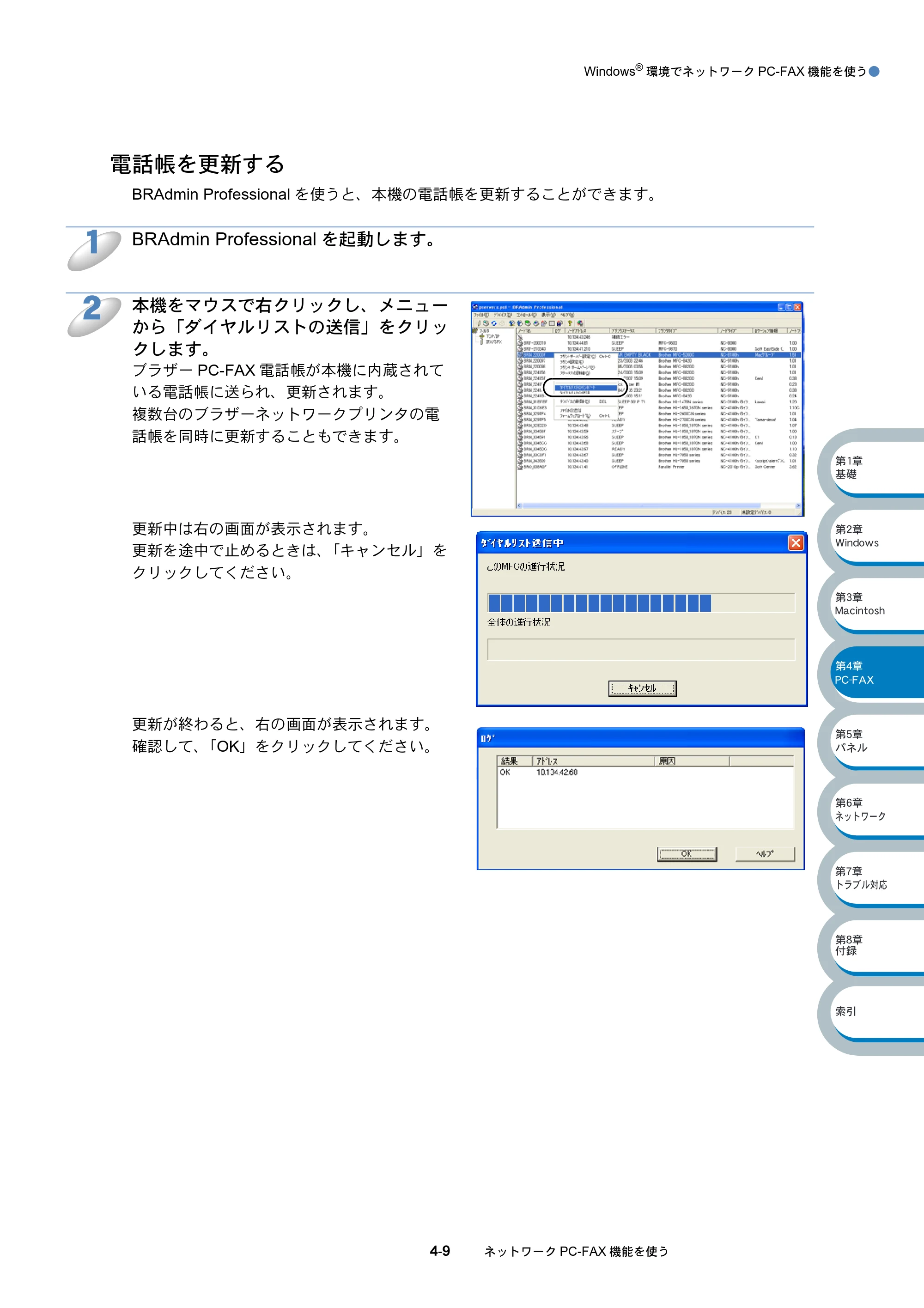Go to the 索引 index tab
Viewport: 924px width, 1308px height.
coord(877,1012)
